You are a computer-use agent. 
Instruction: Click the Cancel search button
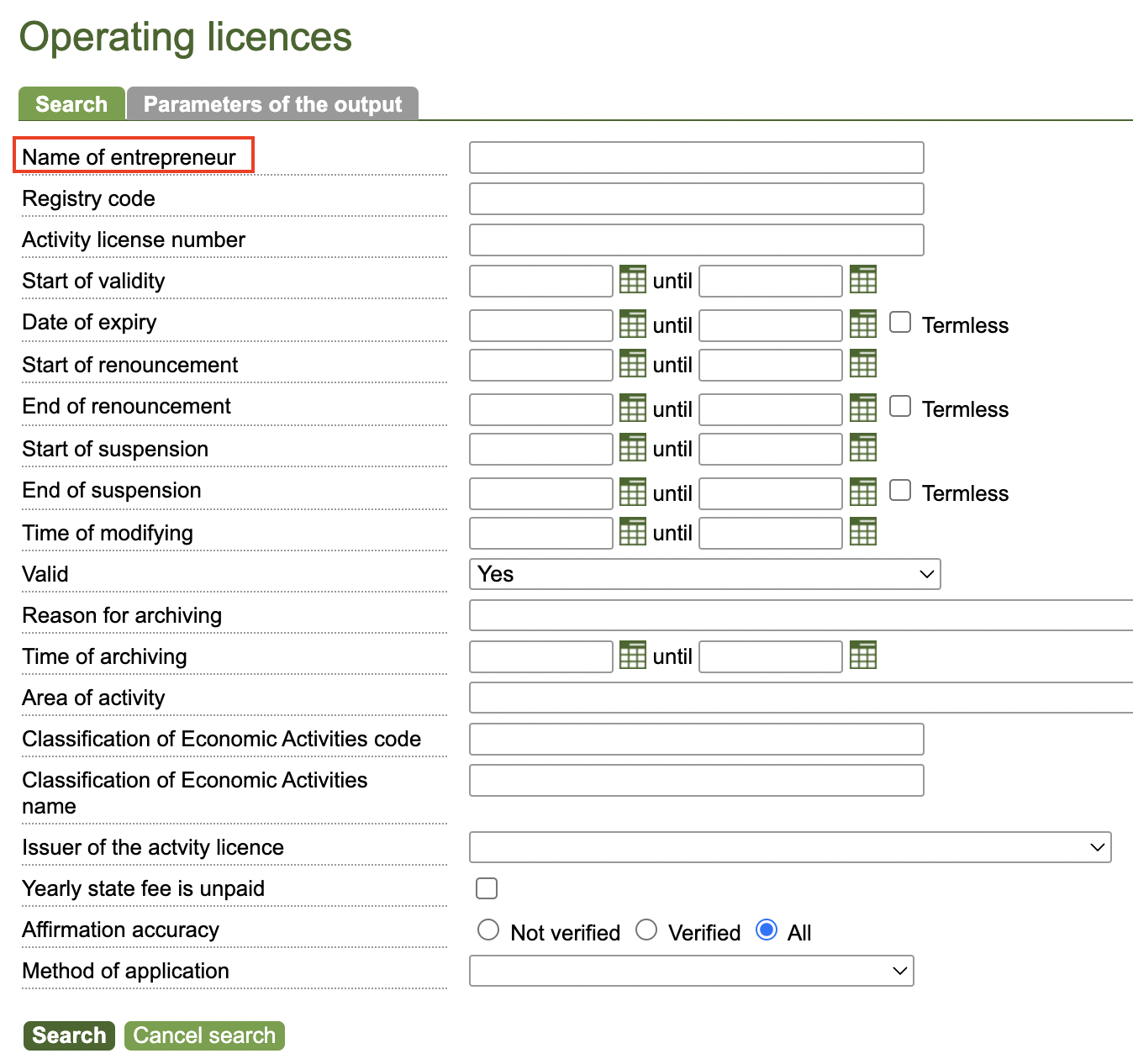coord(204,1035)
